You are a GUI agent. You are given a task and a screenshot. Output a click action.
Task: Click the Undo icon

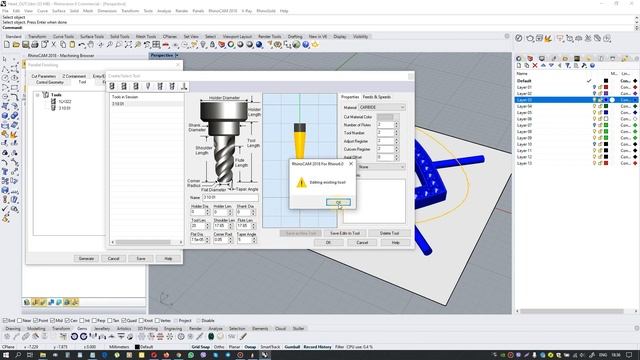coord(82,44)
